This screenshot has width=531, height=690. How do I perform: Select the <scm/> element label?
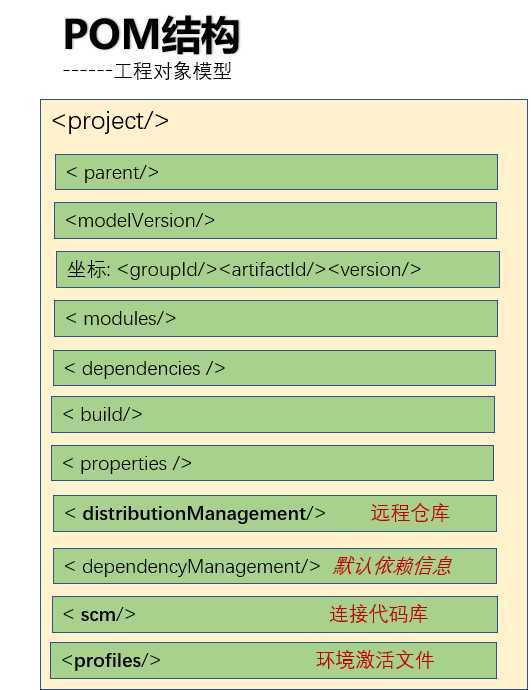[x=99, y=615]
